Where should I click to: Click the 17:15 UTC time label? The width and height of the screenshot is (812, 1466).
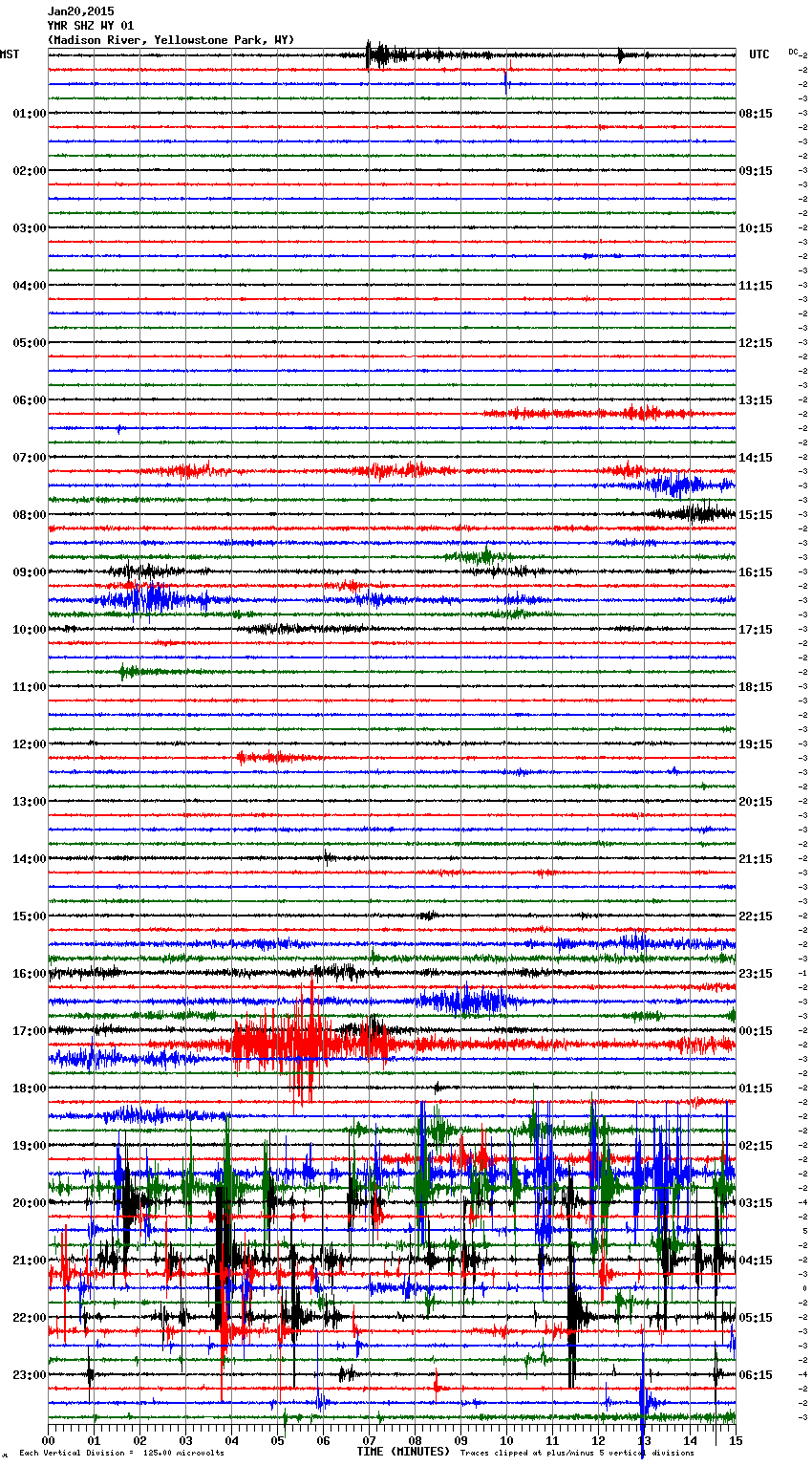756,630
